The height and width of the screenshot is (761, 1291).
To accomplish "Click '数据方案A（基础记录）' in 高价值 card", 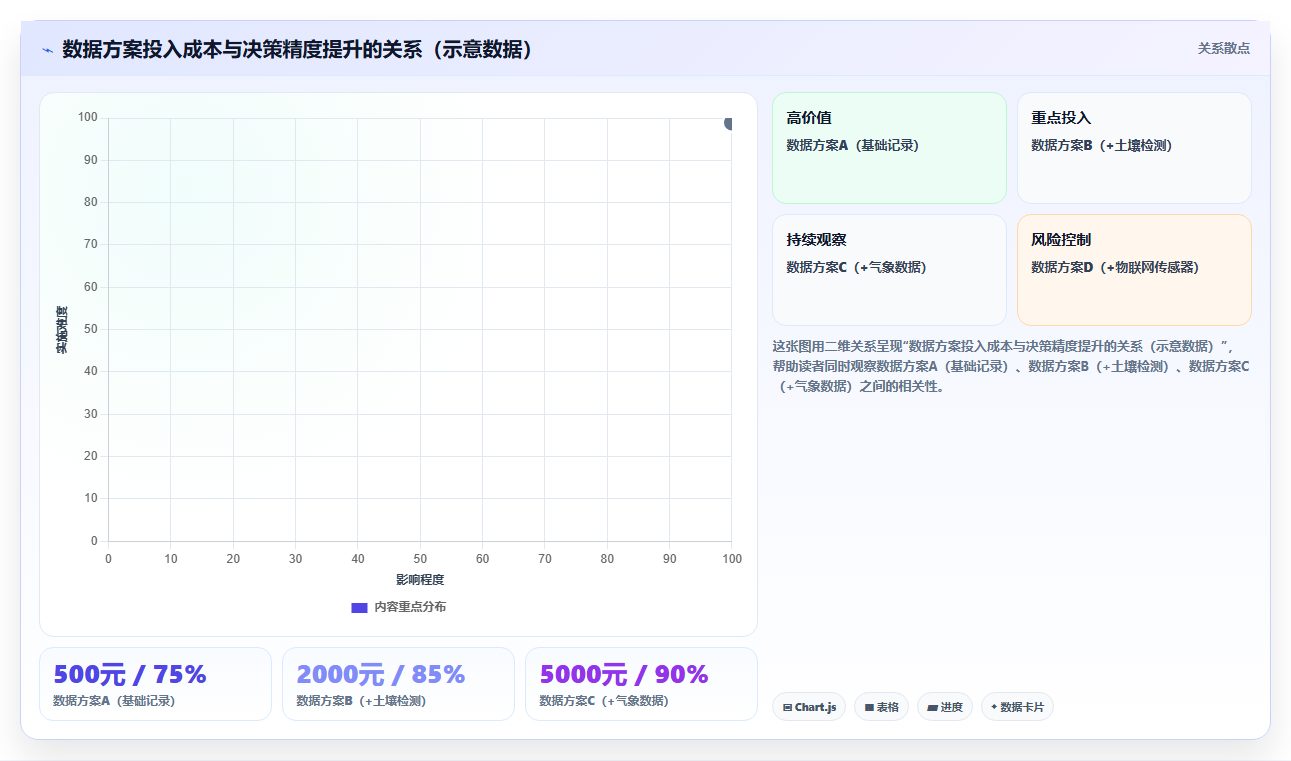I will tap(852, 145).
